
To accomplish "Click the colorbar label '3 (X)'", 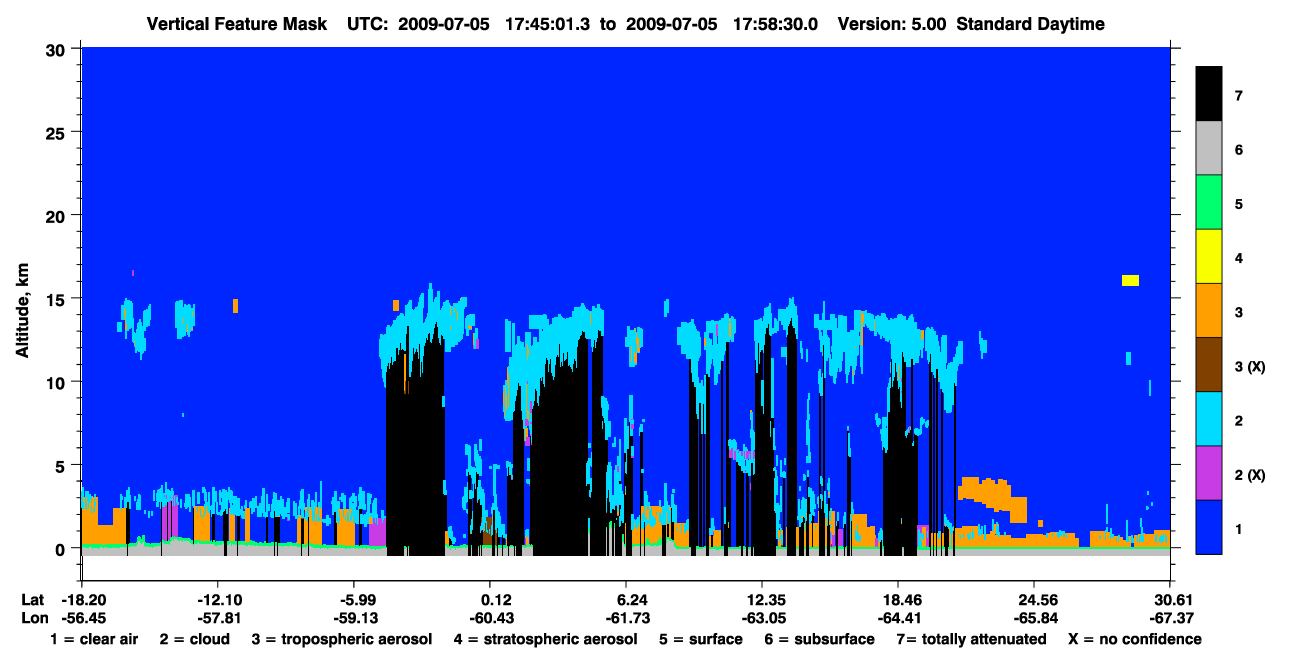I will (x=1250, y=366).
